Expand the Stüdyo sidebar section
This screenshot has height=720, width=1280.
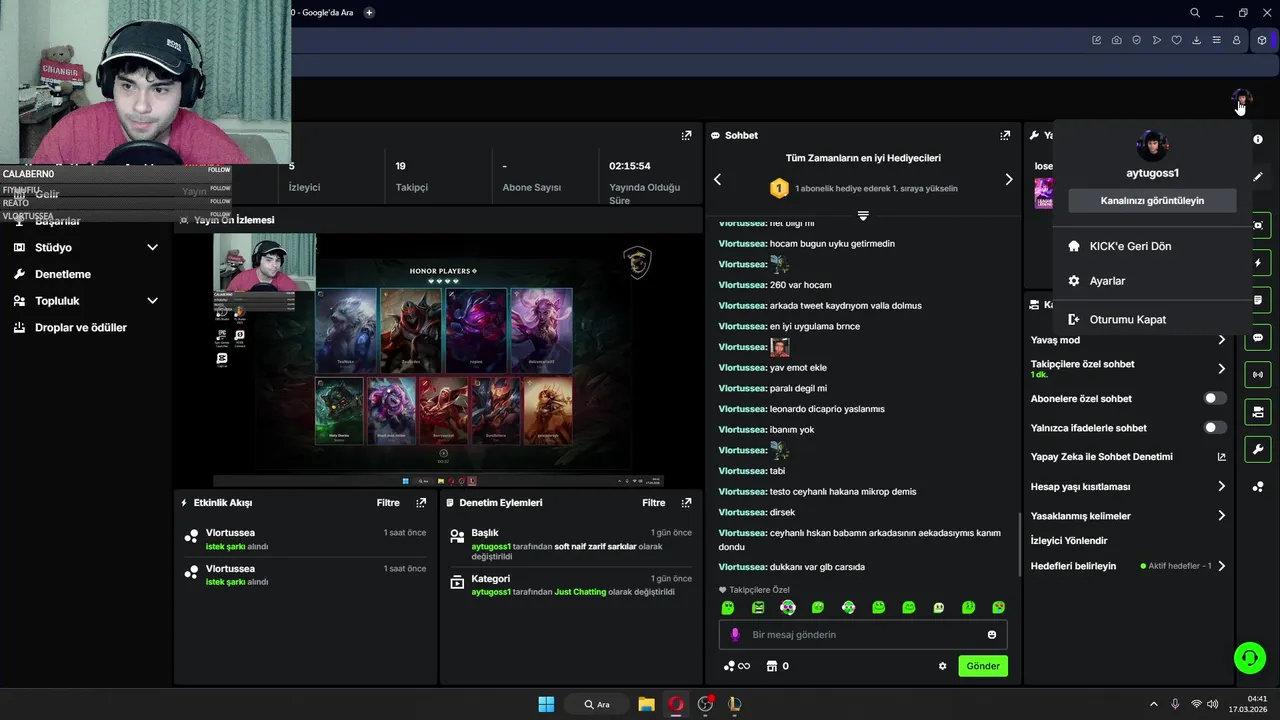click(152, 247)
